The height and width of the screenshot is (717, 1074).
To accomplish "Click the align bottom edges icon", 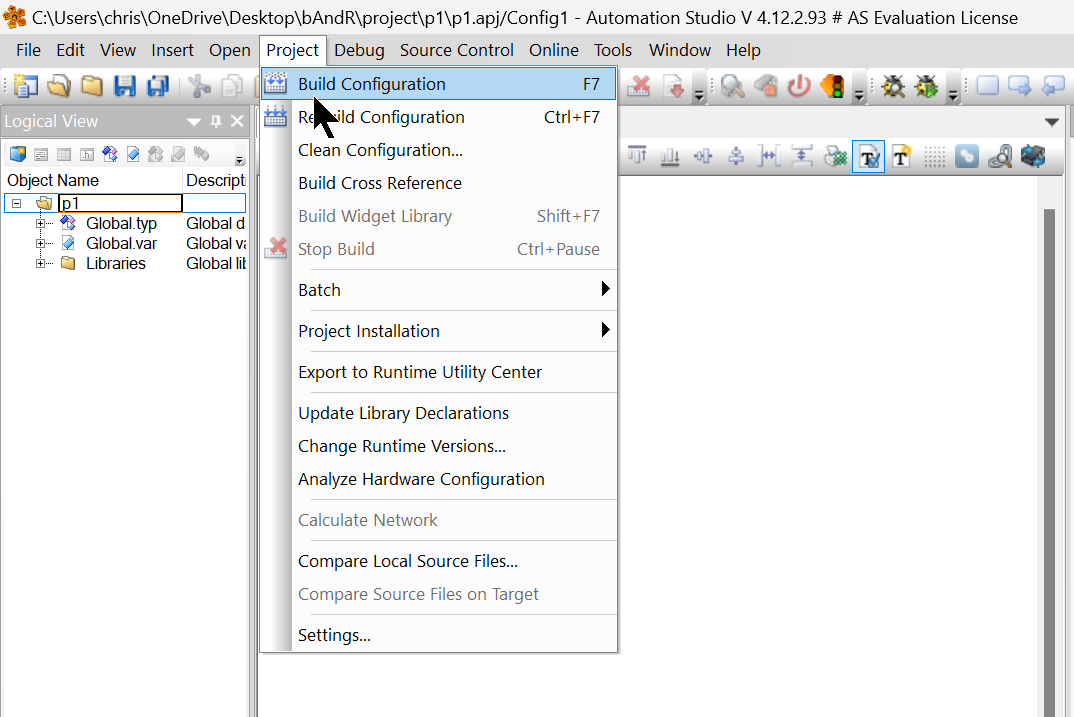I will coord(670,157).
